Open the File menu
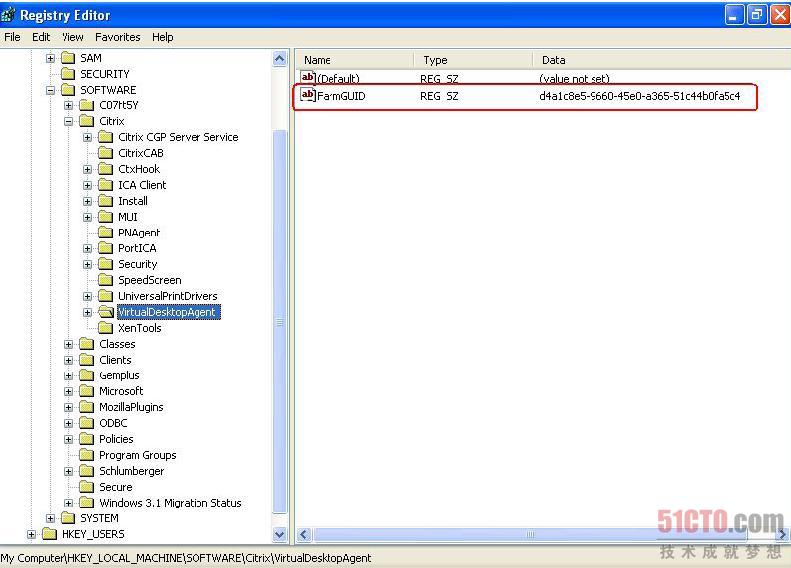Screen dimensions: 791x568 12,37
